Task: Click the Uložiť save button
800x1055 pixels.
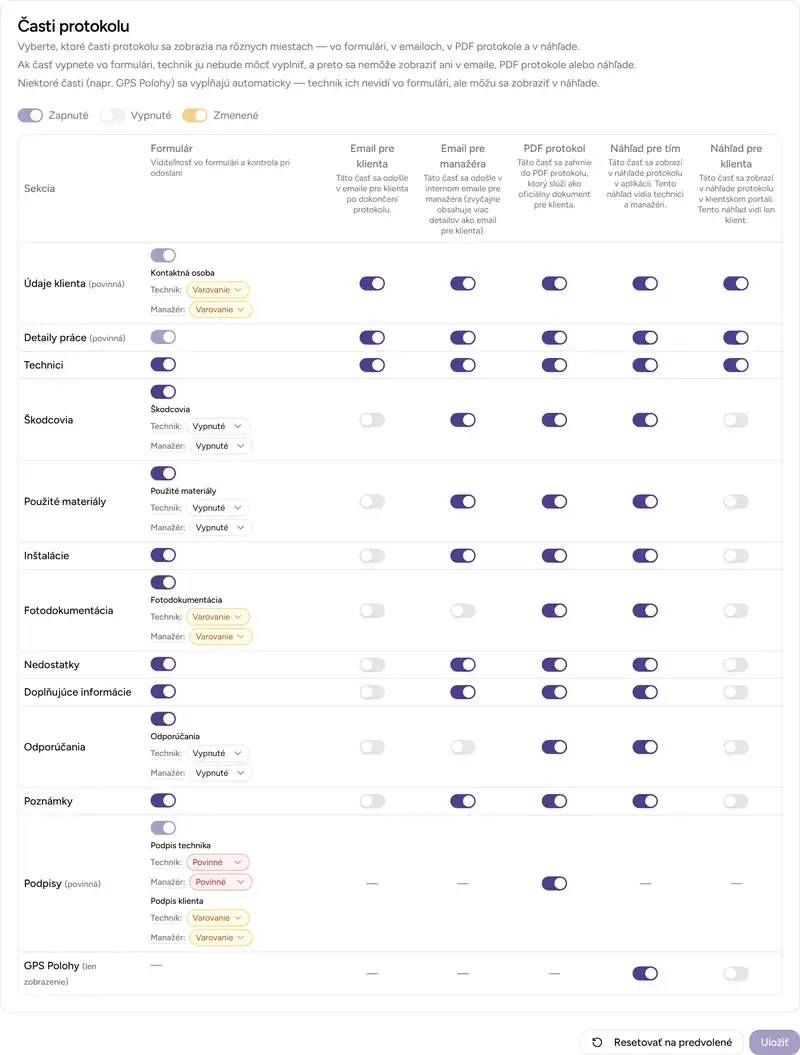Action: click(774, 1042)
